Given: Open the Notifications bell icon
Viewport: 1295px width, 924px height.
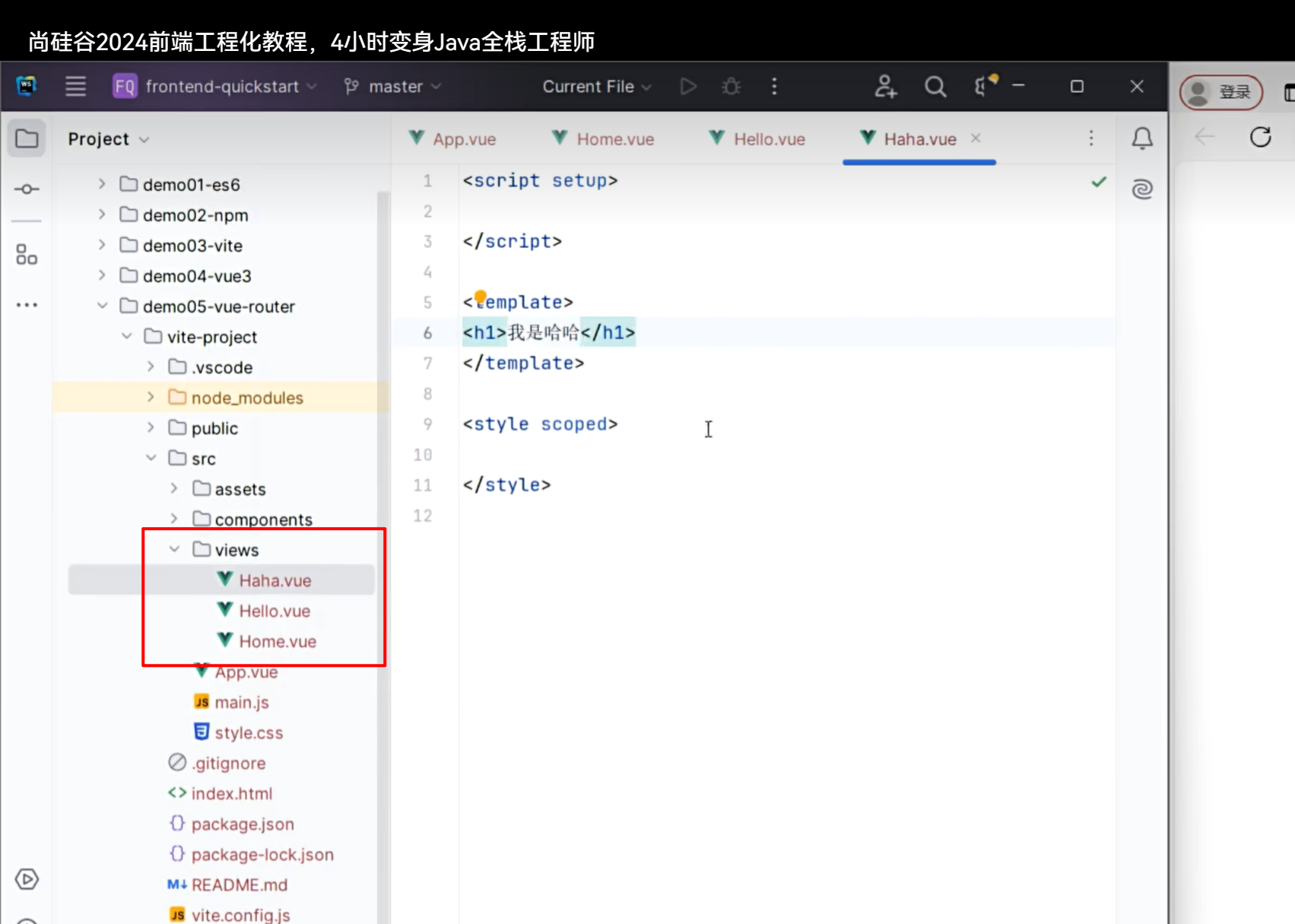Looking at the screenshot, I should (1142, 138).
